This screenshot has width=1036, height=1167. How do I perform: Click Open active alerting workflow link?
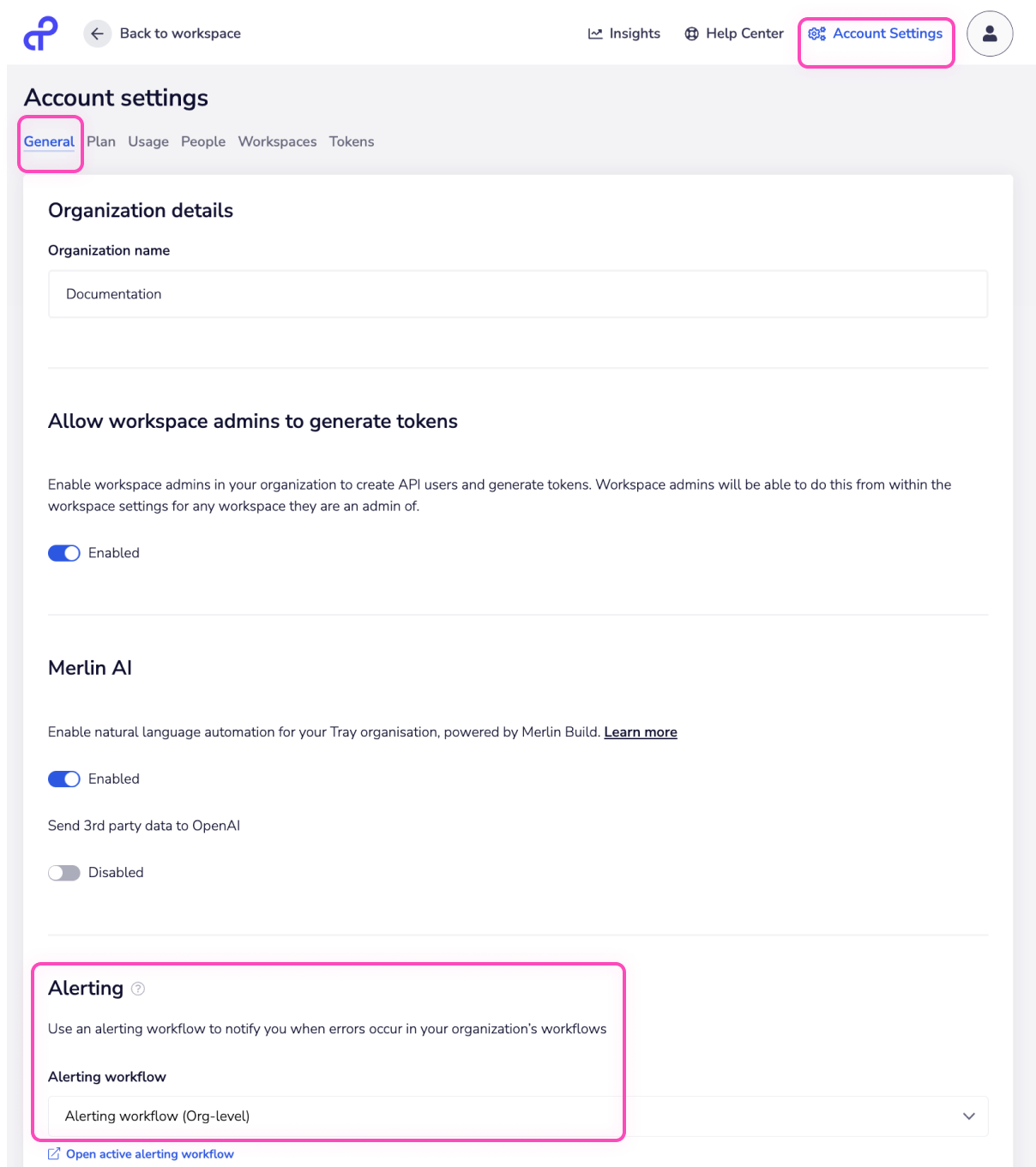tap(150, 1154)
